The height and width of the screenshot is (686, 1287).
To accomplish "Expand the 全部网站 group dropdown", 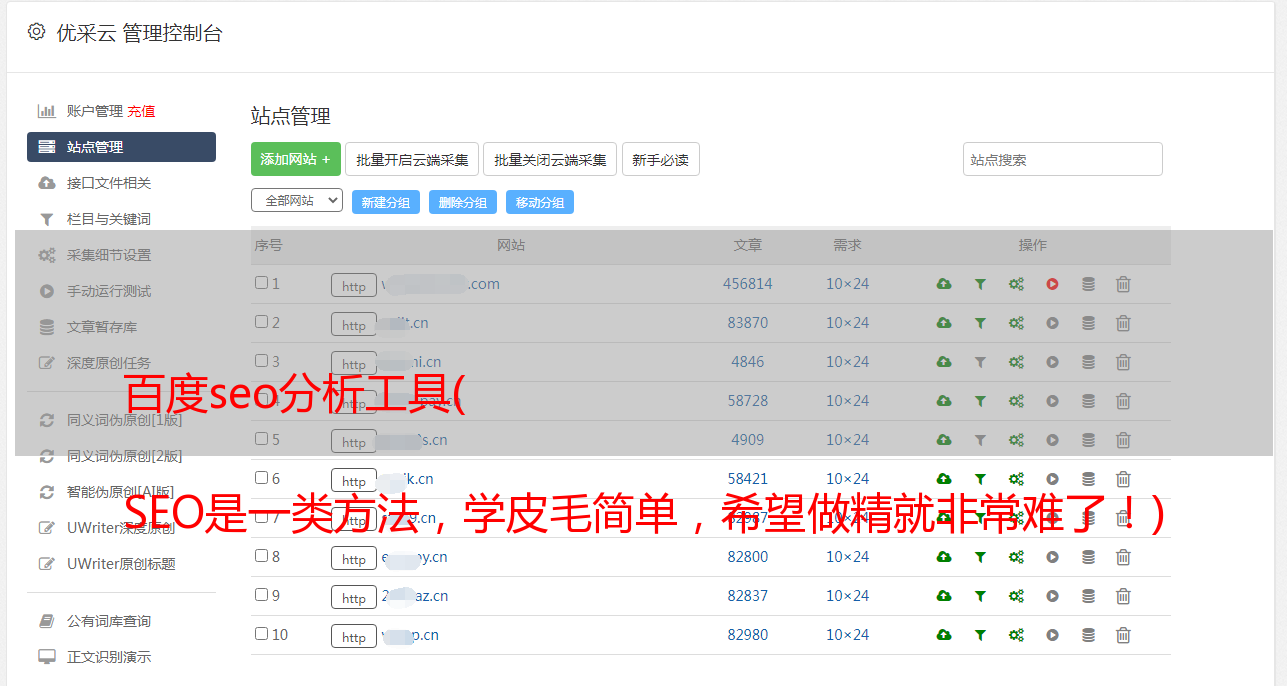I will pos(296,201).
